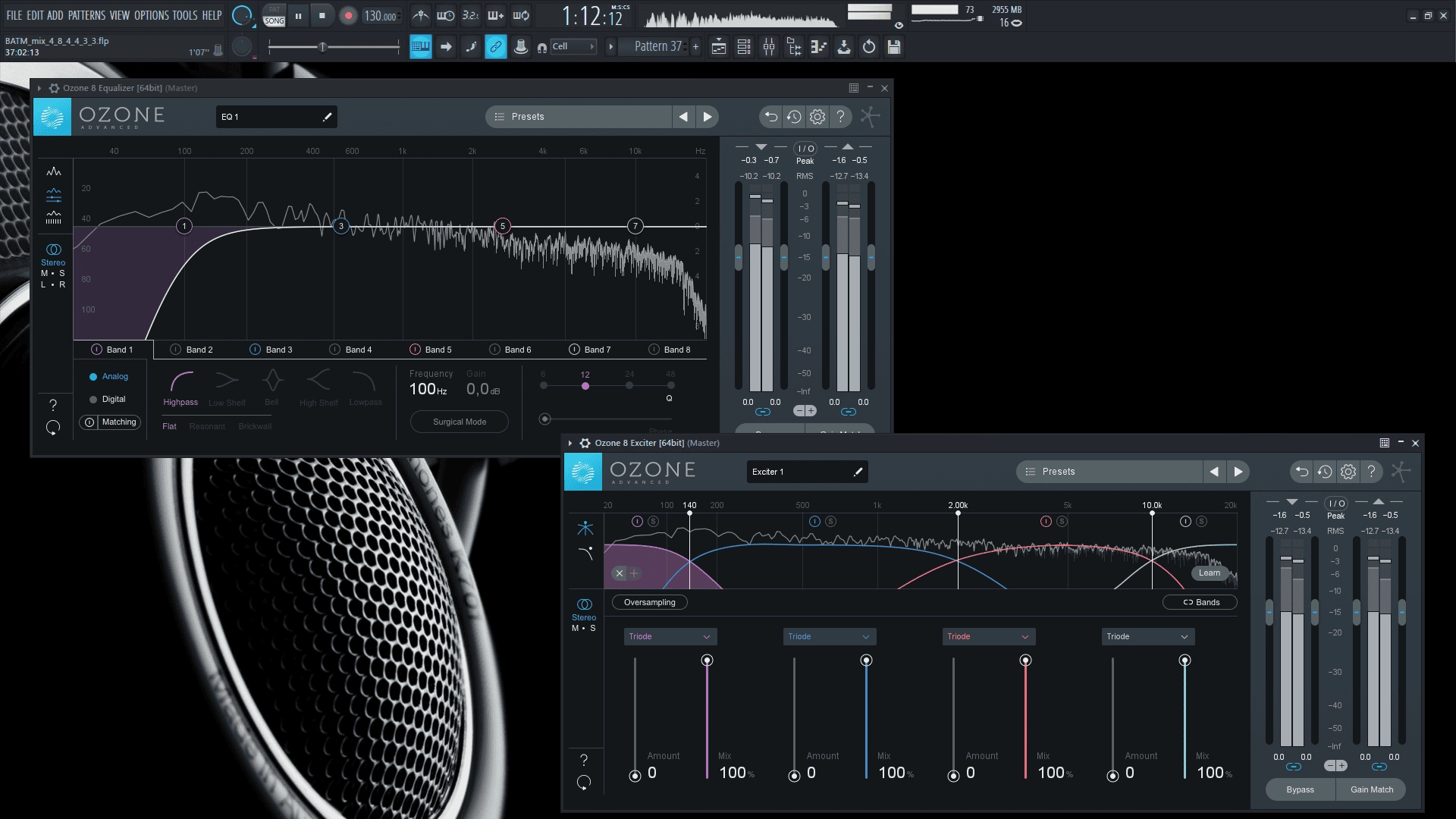Select Digital EQ mode
Viewport: 1456px width, 819px height.
click(x=108, y=400)
